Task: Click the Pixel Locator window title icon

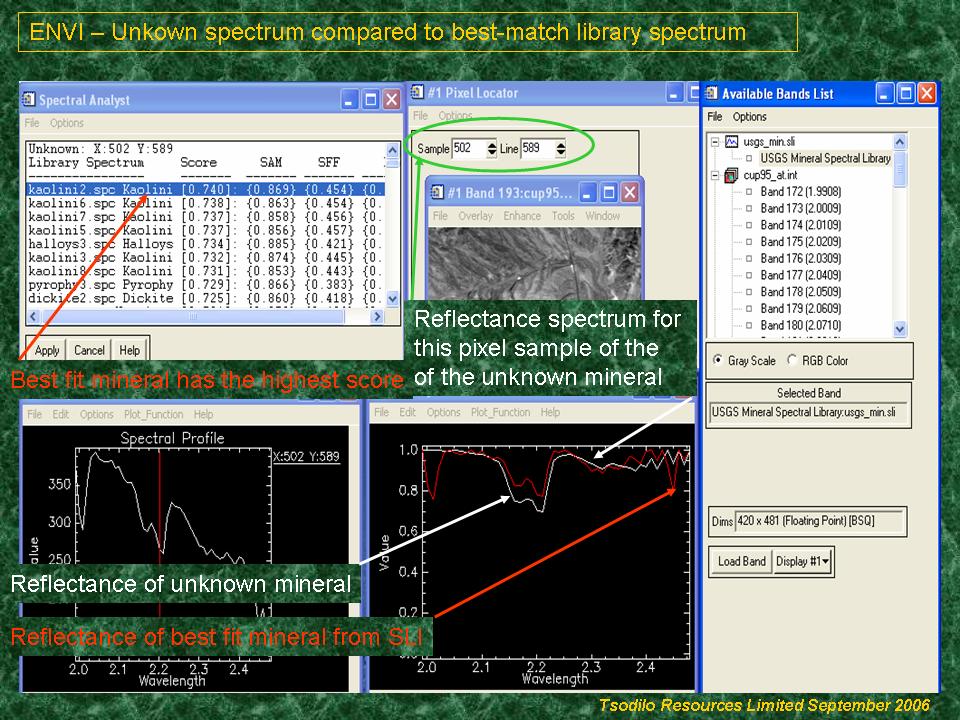Action: point(418,92)
